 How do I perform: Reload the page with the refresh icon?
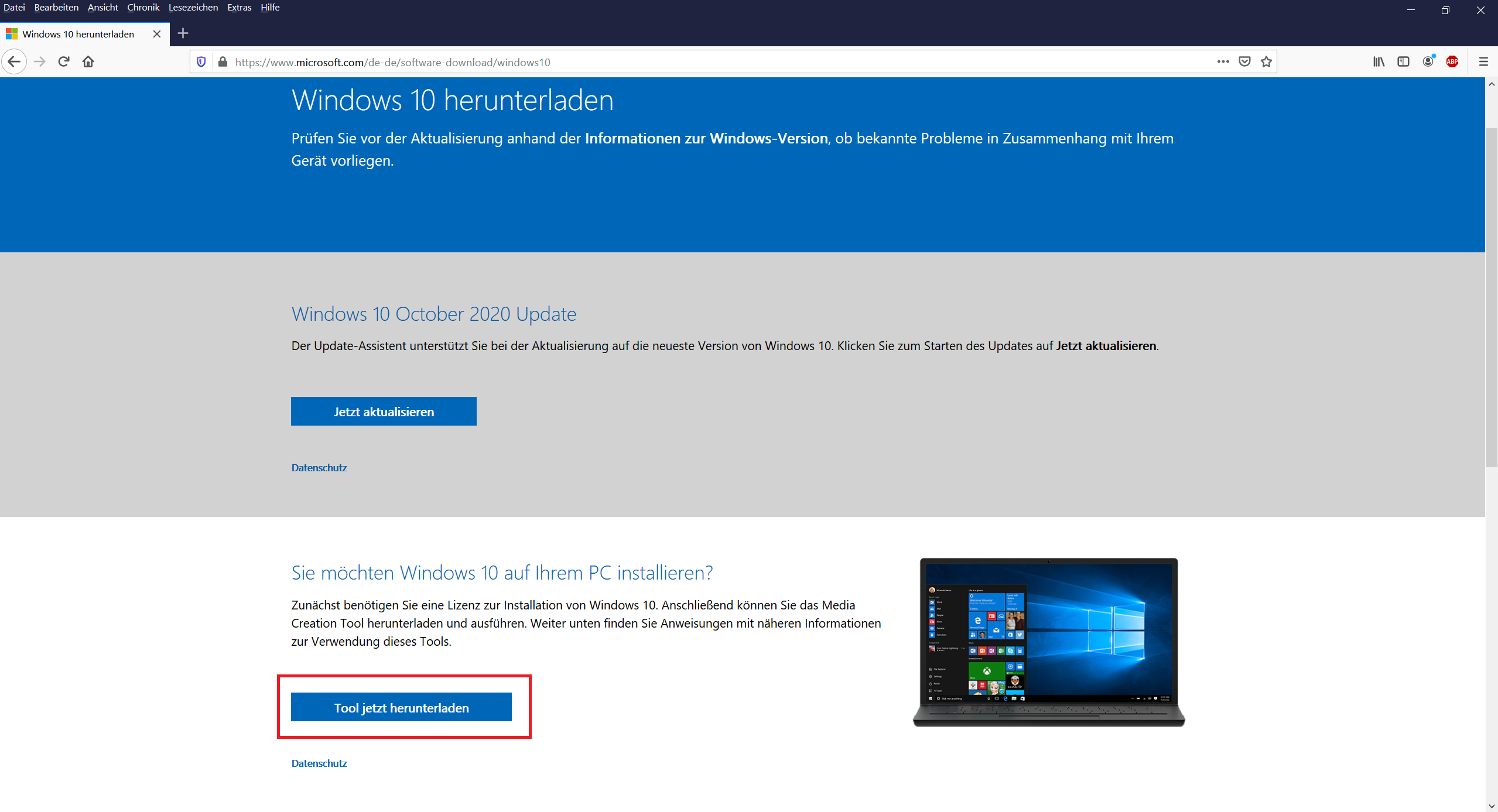[x=64, y=61]
